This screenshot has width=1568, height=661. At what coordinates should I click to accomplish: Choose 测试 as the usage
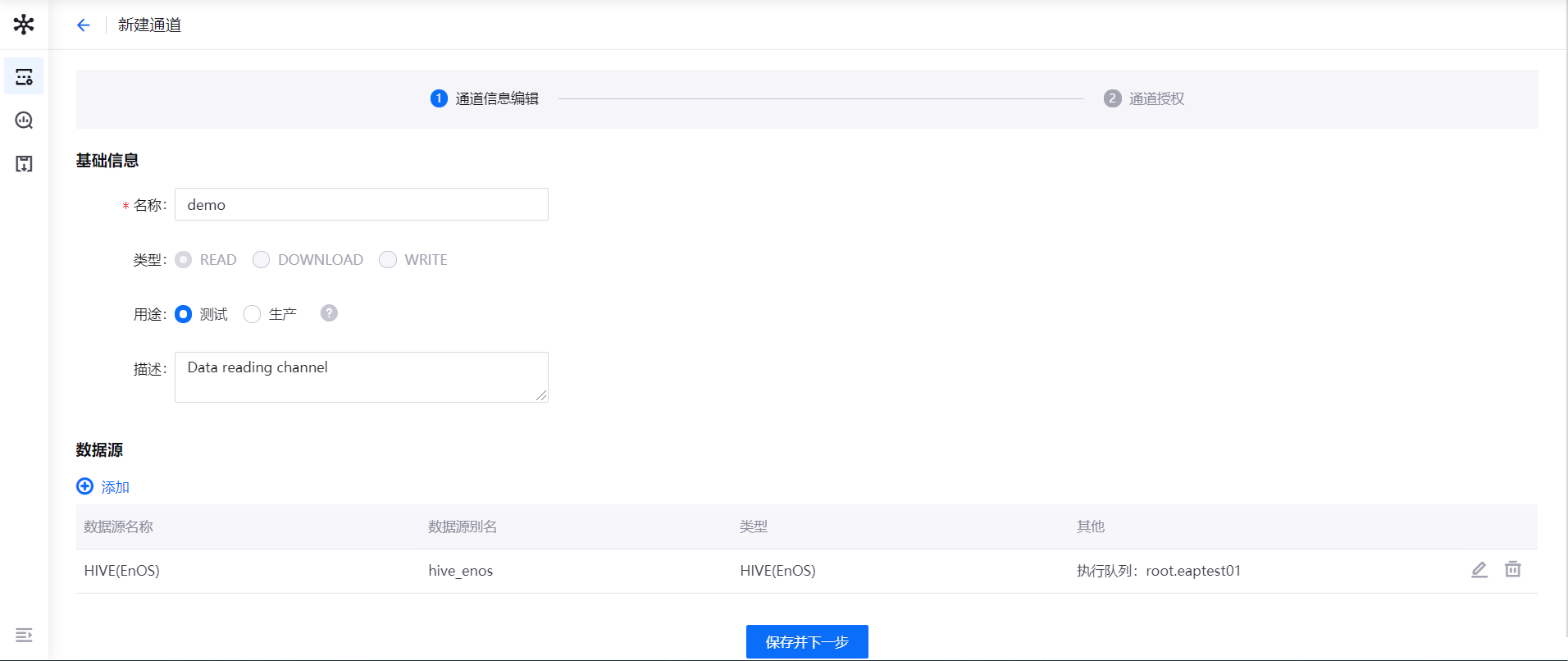(184, 314)
